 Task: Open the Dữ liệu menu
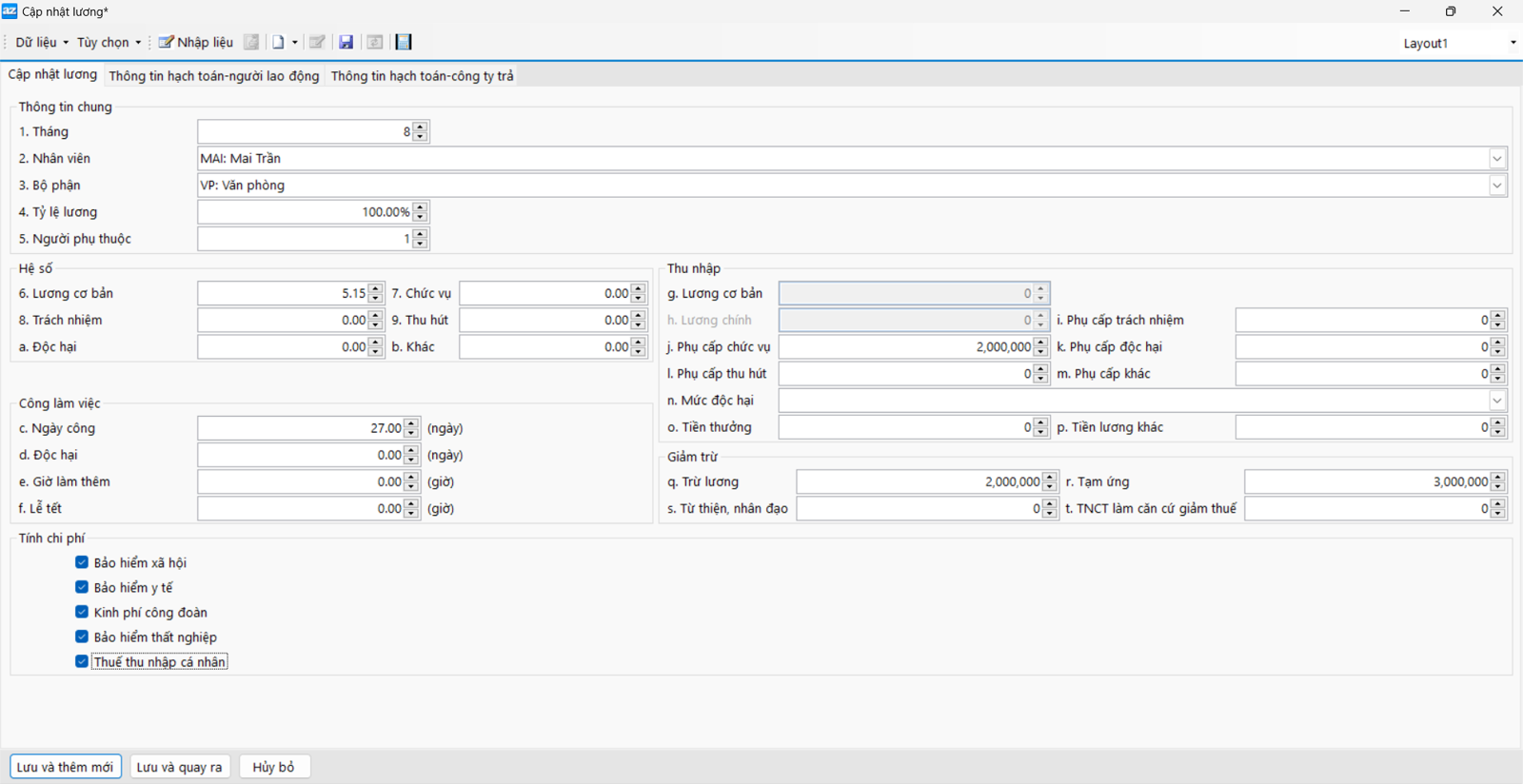(41, 42)
